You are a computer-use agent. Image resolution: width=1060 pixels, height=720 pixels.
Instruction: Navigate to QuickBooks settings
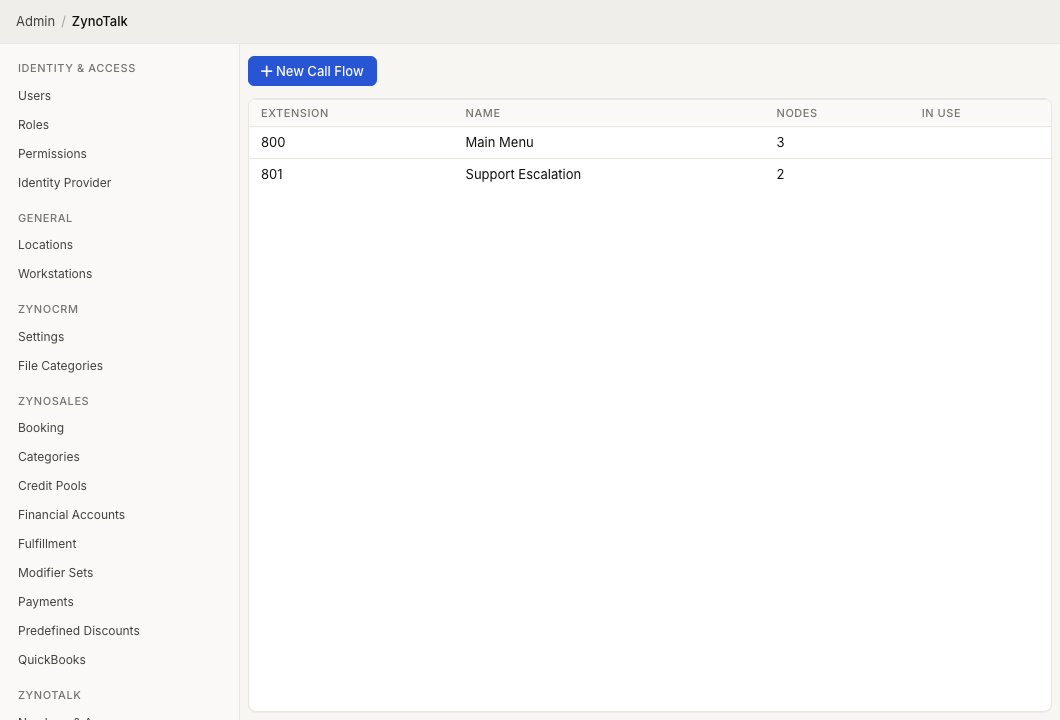[x=51, y=660]
